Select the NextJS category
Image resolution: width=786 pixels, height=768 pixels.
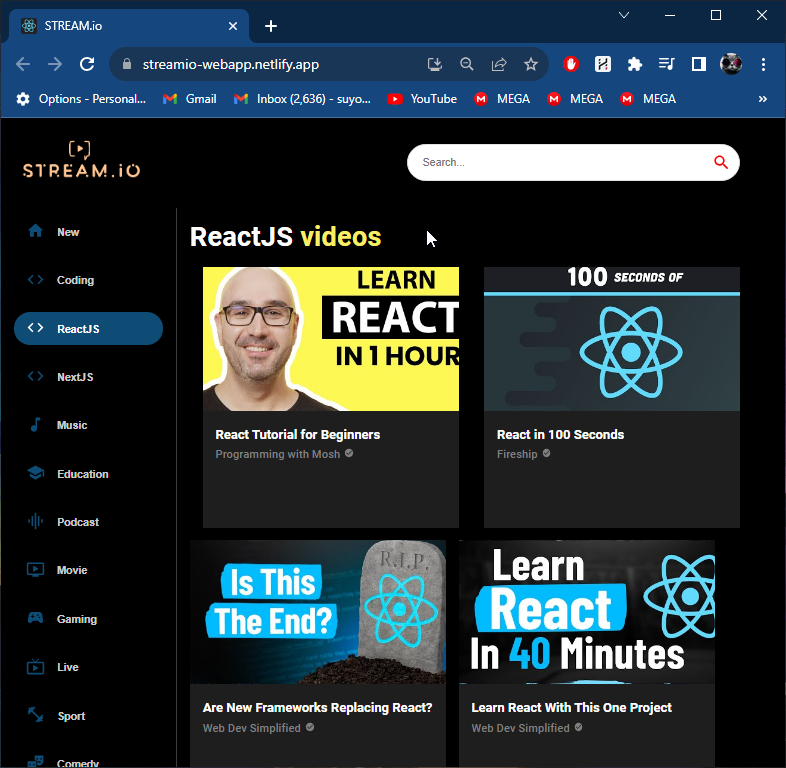tap(75, 377)
